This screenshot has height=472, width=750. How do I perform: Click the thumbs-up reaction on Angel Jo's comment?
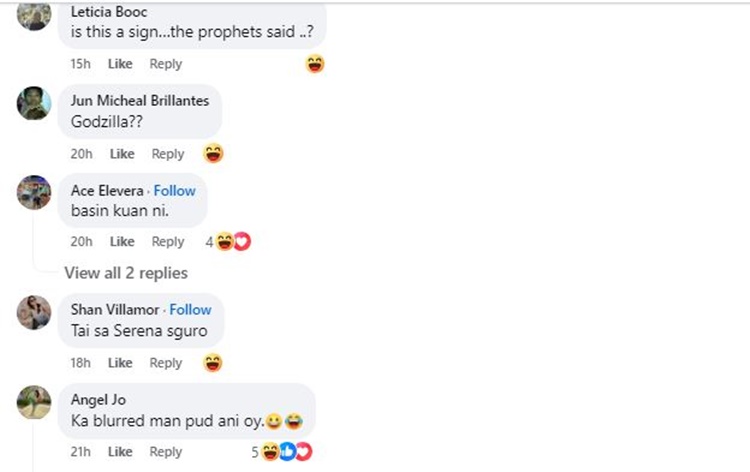[287, 451]
